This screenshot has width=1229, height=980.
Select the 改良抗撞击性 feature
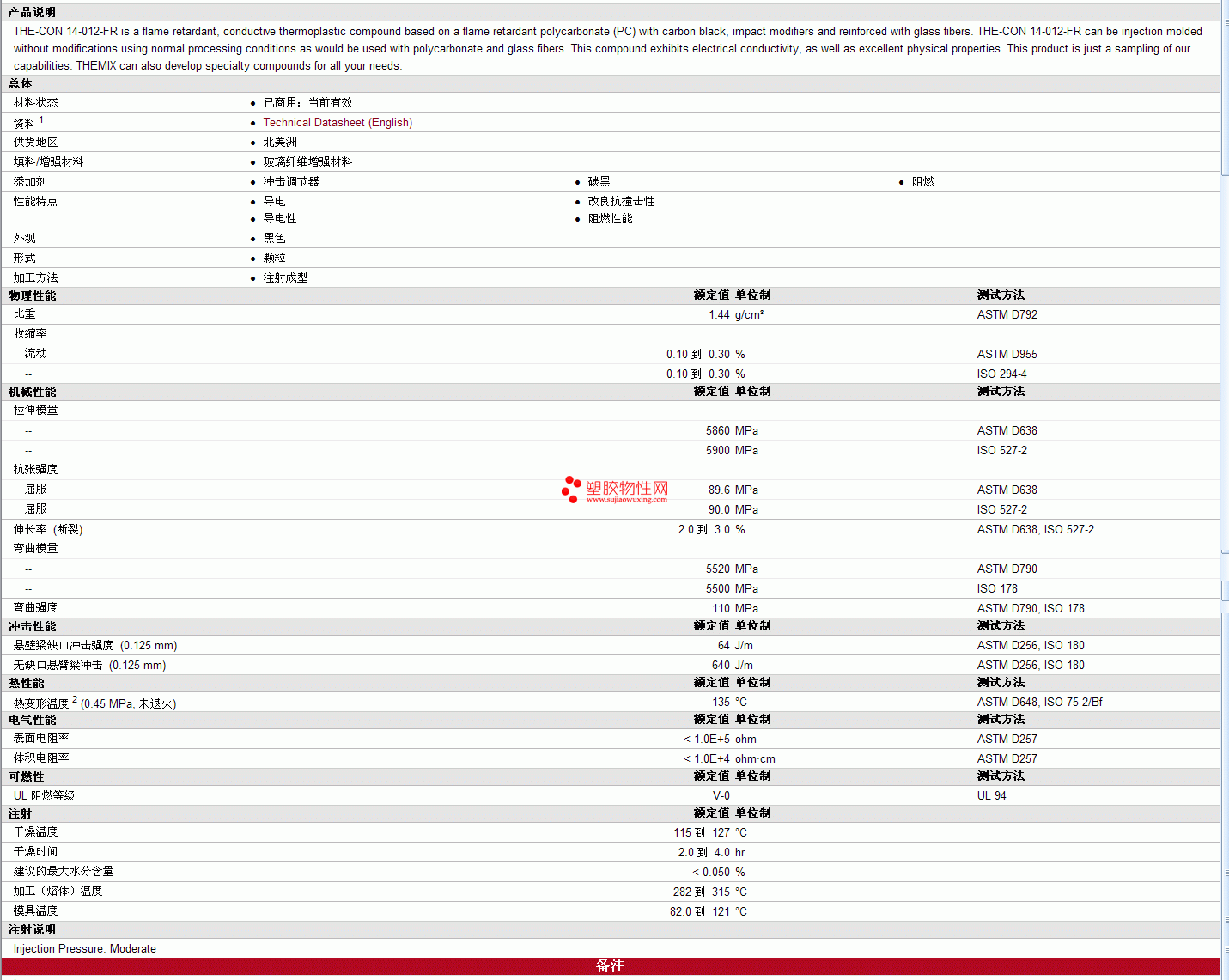click(x=621, y=201)
